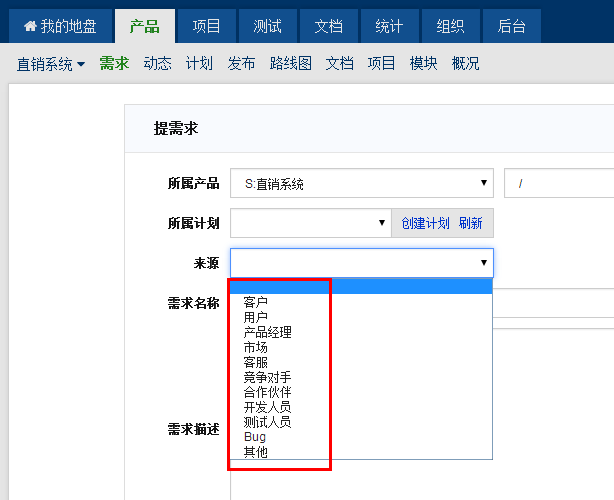This screenshot has width=614, height=500.
Task: Open the 发布 submenu item
Action: coord(242,63)
